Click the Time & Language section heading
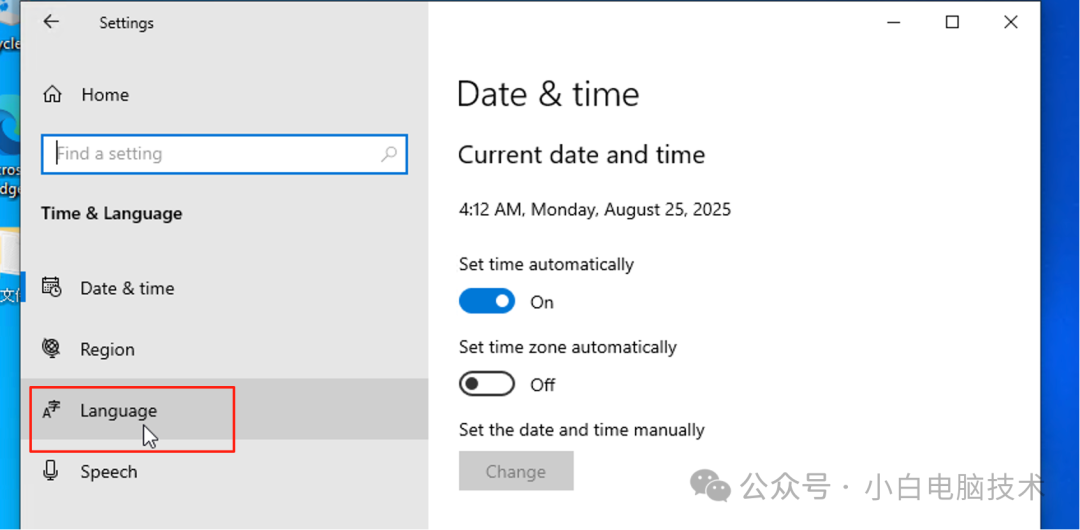This screenshot has width=1080, height=530. 112,214
